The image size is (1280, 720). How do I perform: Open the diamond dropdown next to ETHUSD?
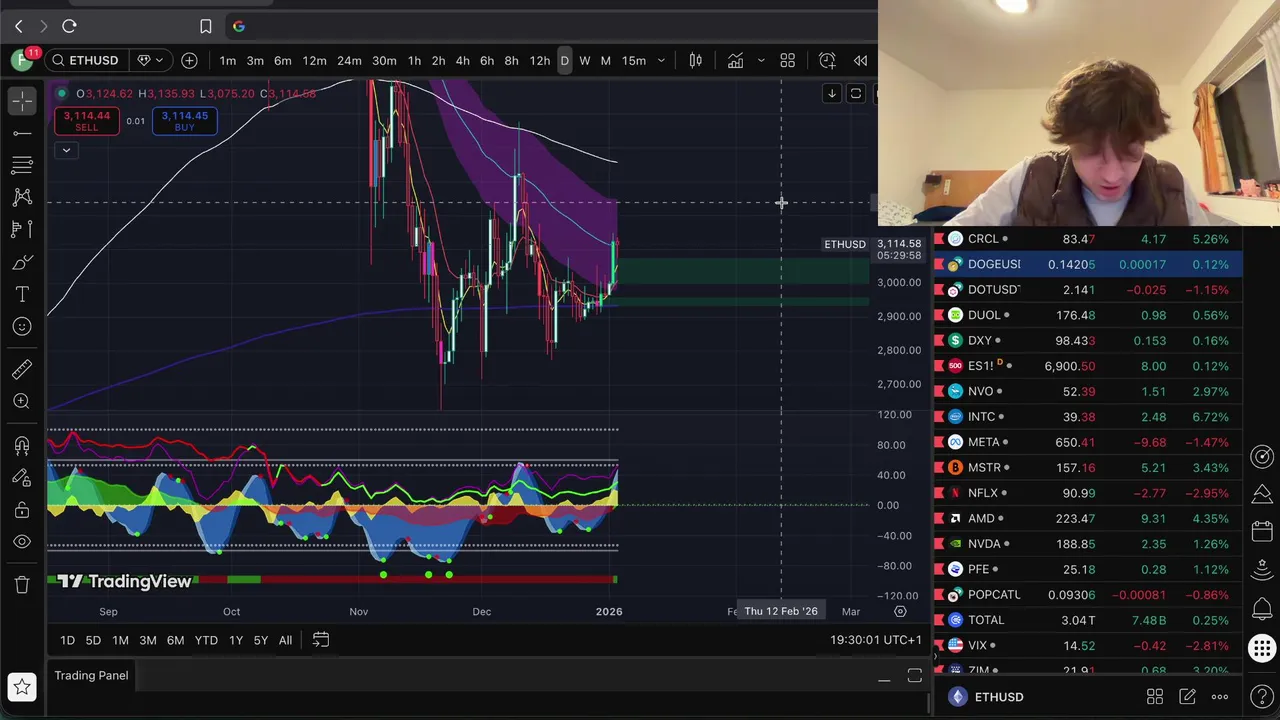click(x=149, y=61)
